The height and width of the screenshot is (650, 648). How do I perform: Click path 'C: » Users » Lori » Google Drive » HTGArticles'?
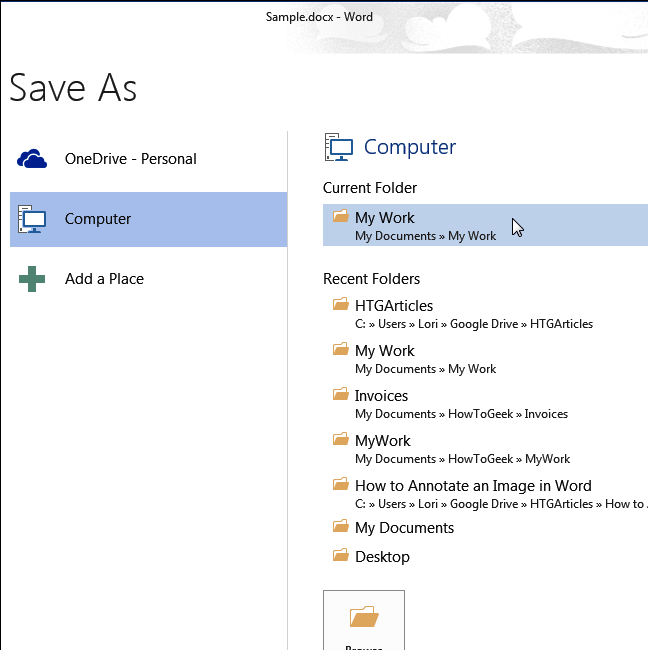pyautogui.click(x=474, y=324)
